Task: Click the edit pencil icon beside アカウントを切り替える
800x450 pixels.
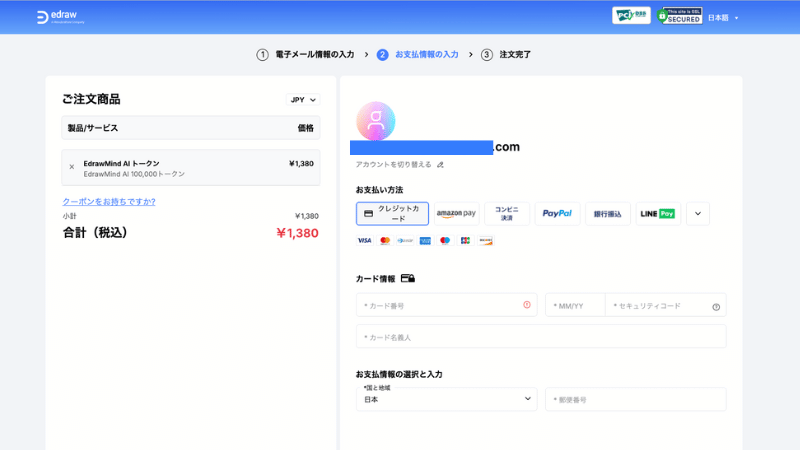Action: coord(440,165)
